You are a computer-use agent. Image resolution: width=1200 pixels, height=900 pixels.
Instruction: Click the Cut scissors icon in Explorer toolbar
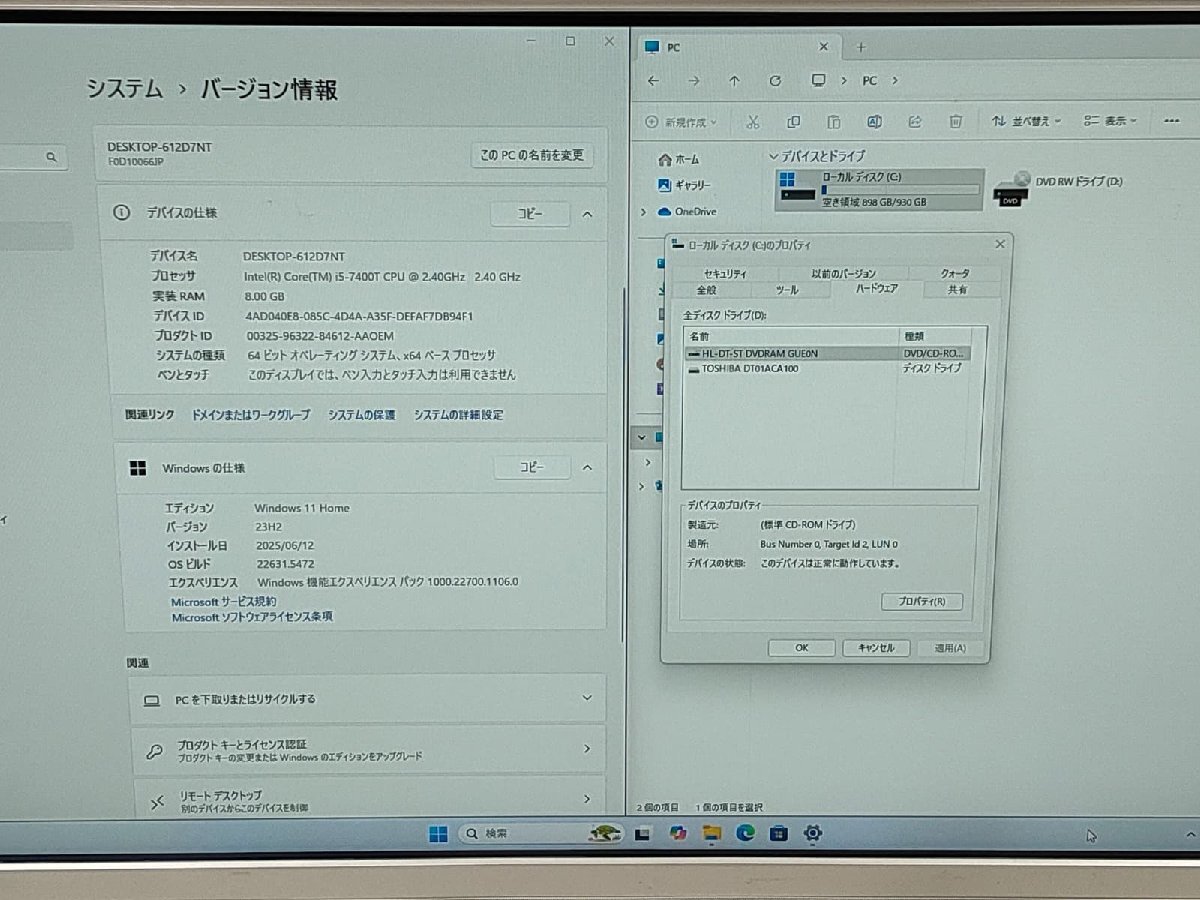tap(753, 121)
